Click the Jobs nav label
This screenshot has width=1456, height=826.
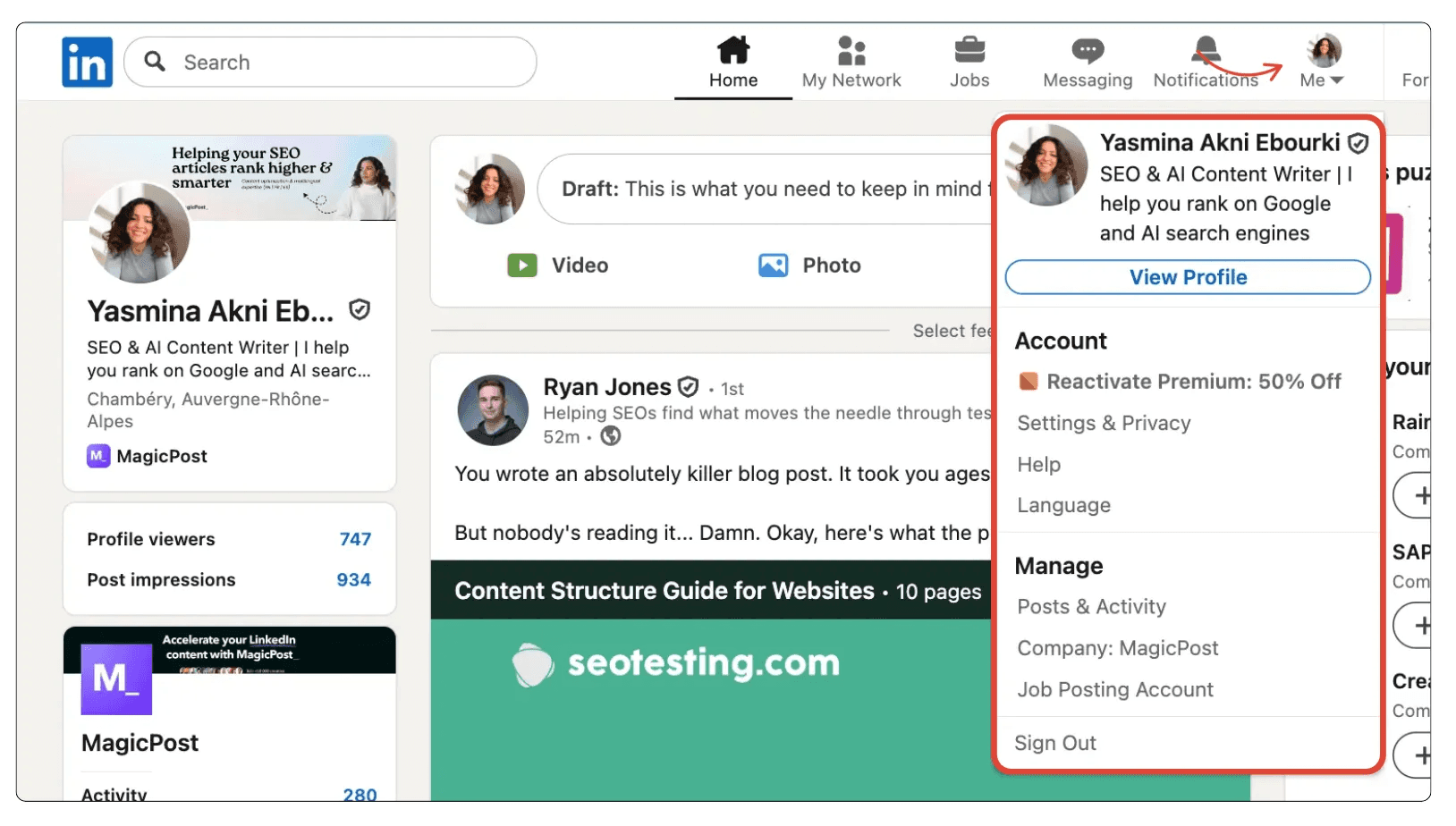(969, 80)
